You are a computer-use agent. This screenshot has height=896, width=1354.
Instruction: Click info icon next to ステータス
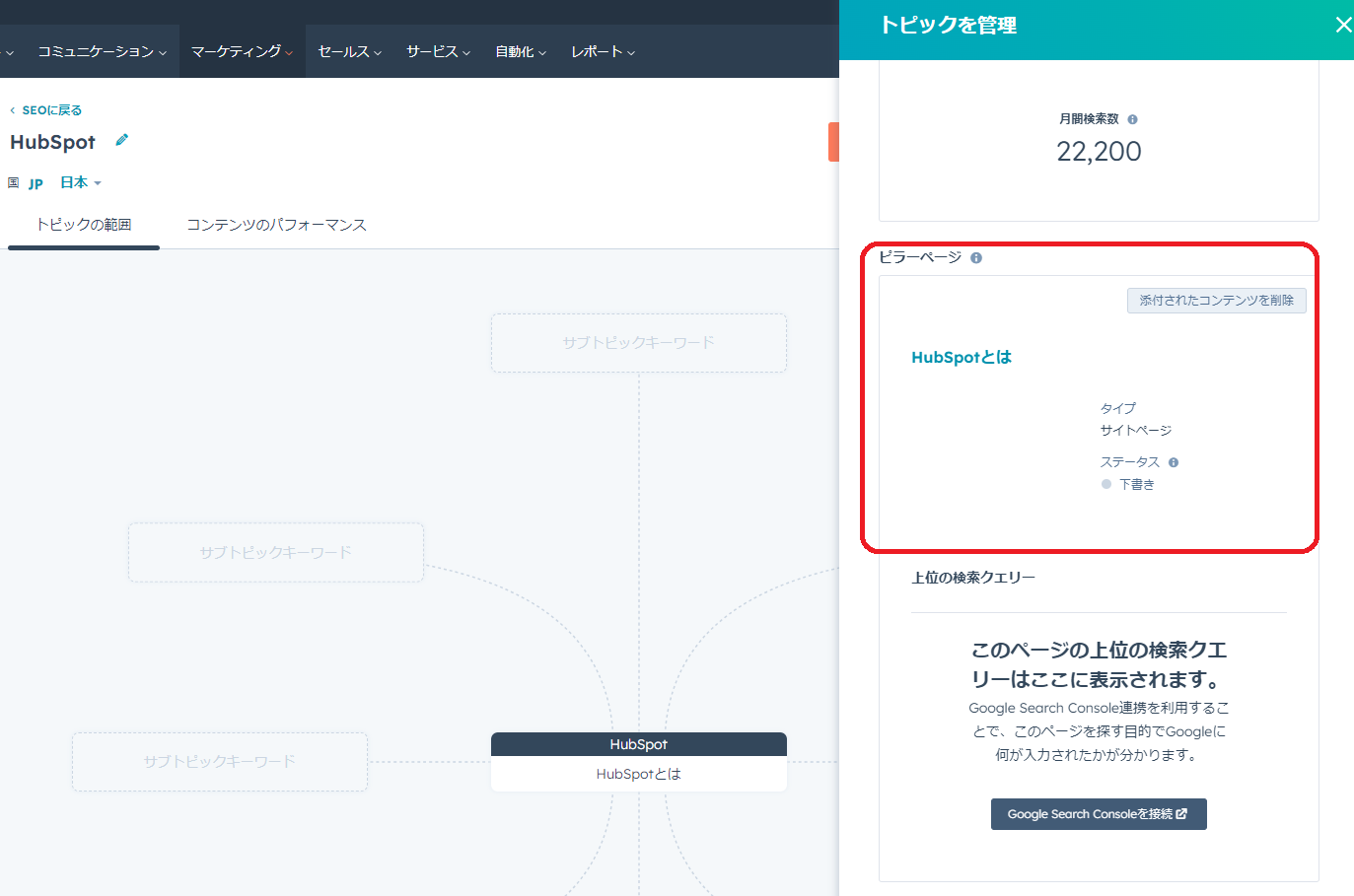(x=1174, y=462)
